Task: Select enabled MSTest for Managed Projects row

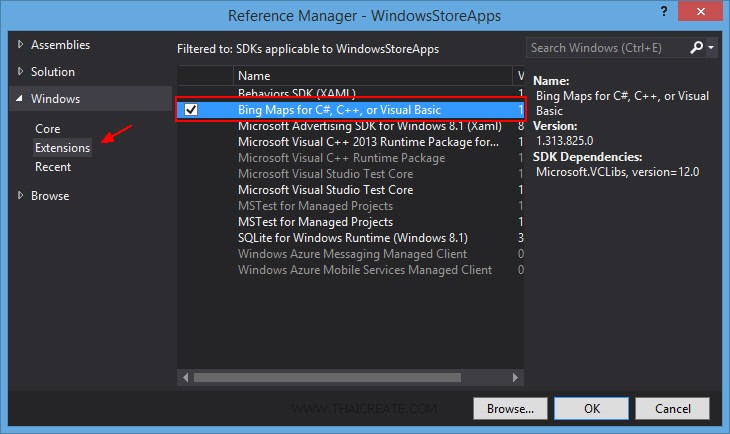Action: click(350, 222)
